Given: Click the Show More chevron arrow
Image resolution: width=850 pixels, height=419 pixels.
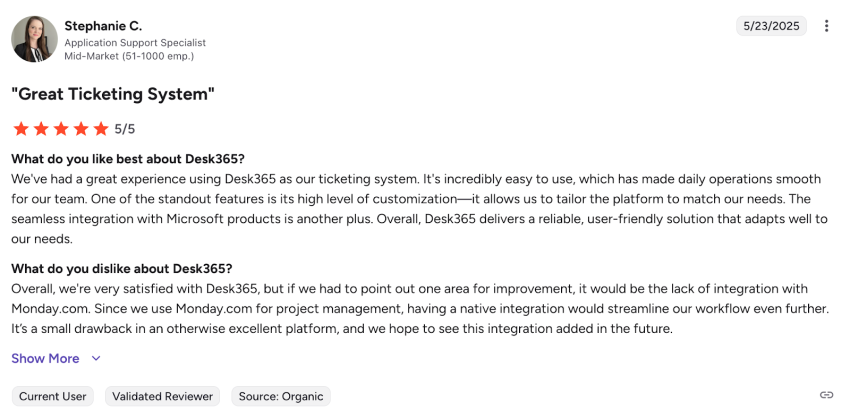Looking at the screenshot, I should click(96, 358).
